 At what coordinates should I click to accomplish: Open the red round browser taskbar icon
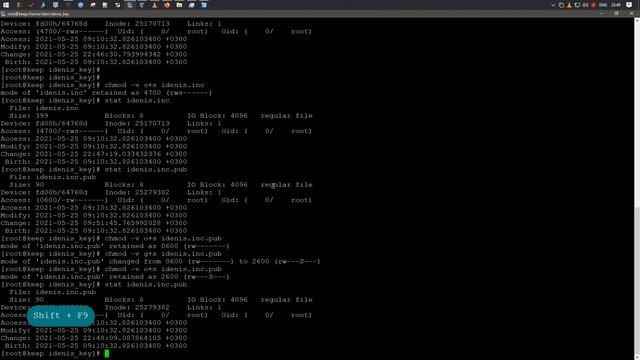(x=167, y=5)
